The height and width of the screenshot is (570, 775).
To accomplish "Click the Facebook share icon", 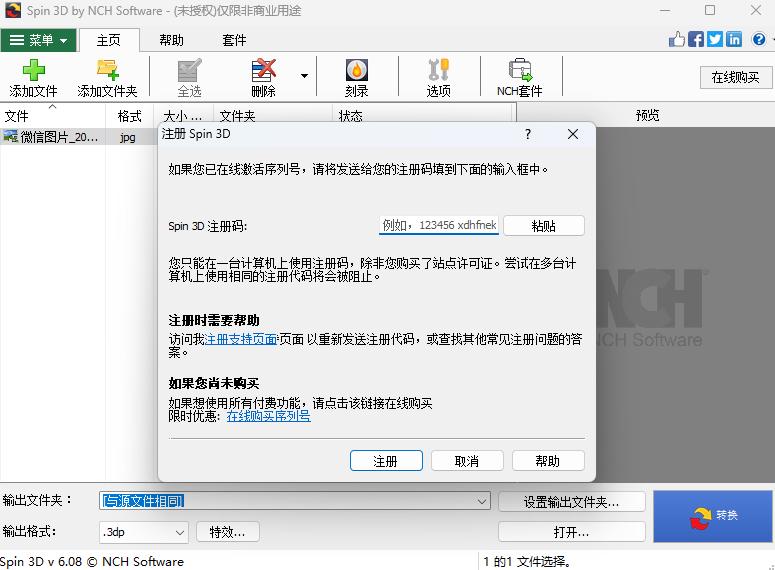I will 695,39.
